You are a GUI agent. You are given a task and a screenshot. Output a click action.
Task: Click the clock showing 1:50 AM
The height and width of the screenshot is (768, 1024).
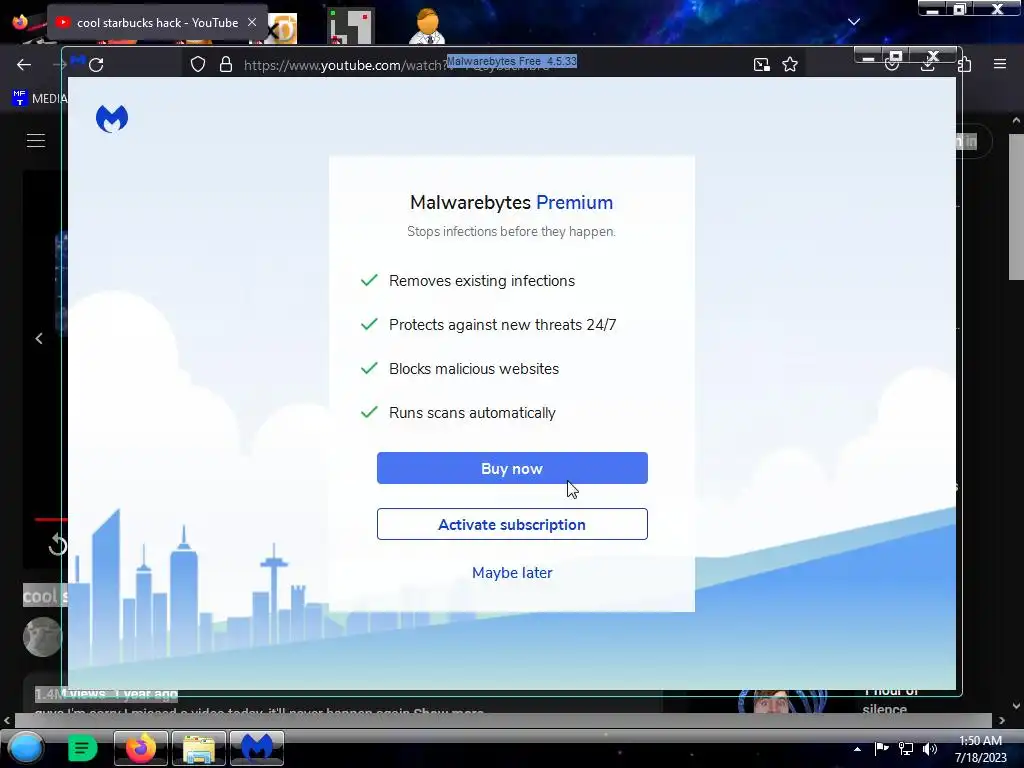[x=980, y=741]
